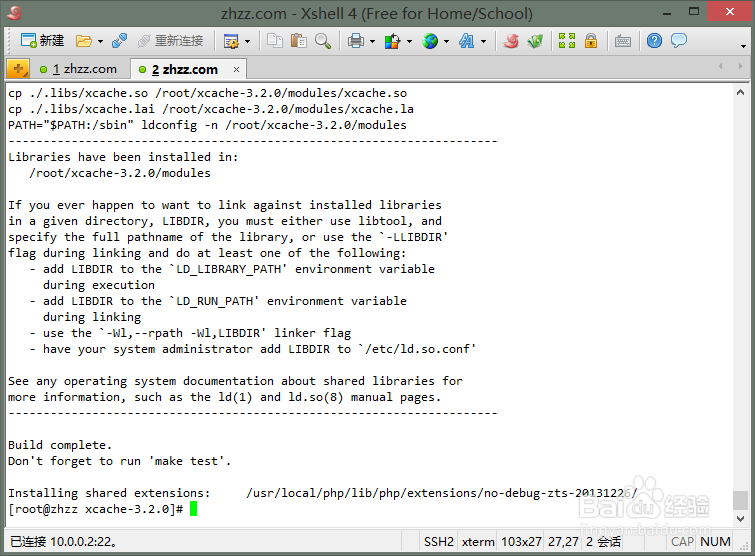The height and width of the screenshot is (556, 755).
Task: Click the speech bubble feedback icon
Action: click(679, 41)
